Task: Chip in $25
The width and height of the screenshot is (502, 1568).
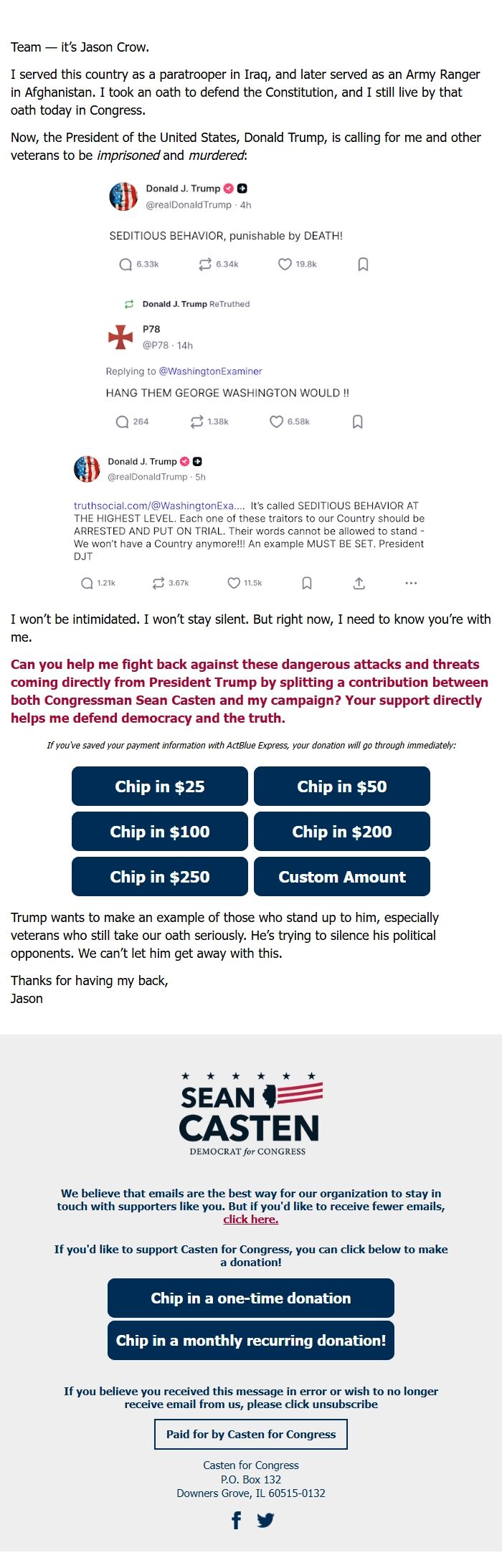Action: [x=159, y=787]
